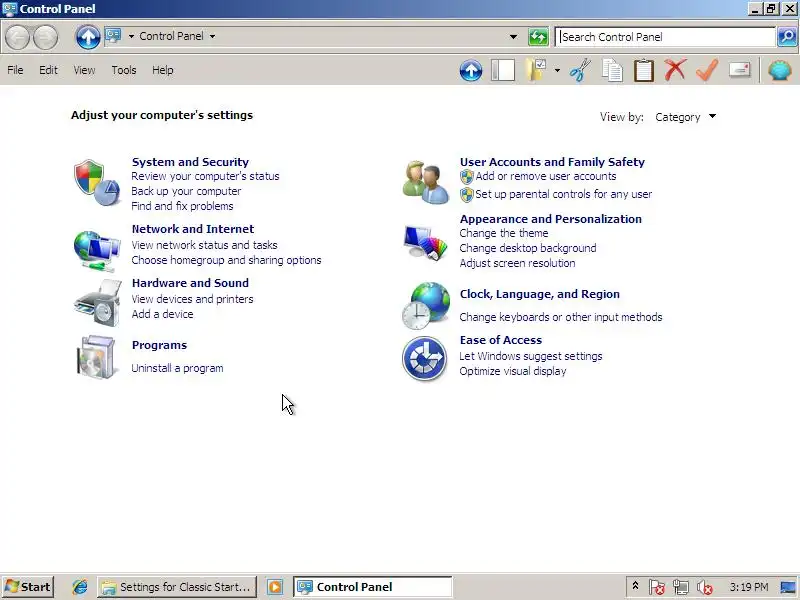Viewport: 800px width, 600px height.
Task: Click the Back navigation arrow button
Action: click(17, 37)
